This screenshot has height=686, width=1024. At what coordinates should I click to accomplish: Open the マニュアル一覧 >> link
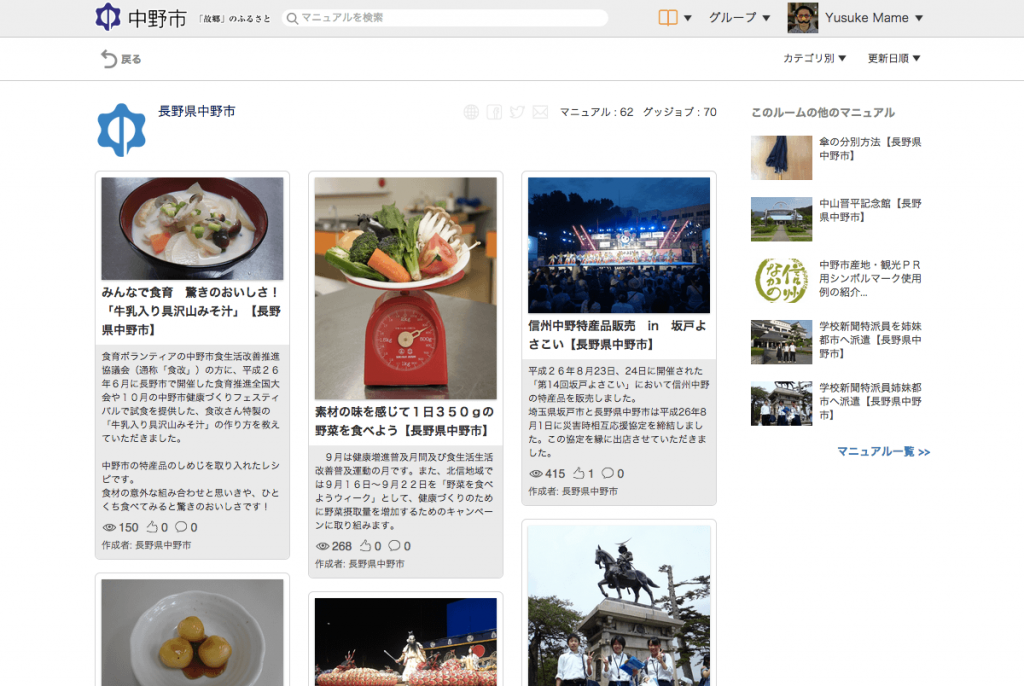[x=884, y=451]
